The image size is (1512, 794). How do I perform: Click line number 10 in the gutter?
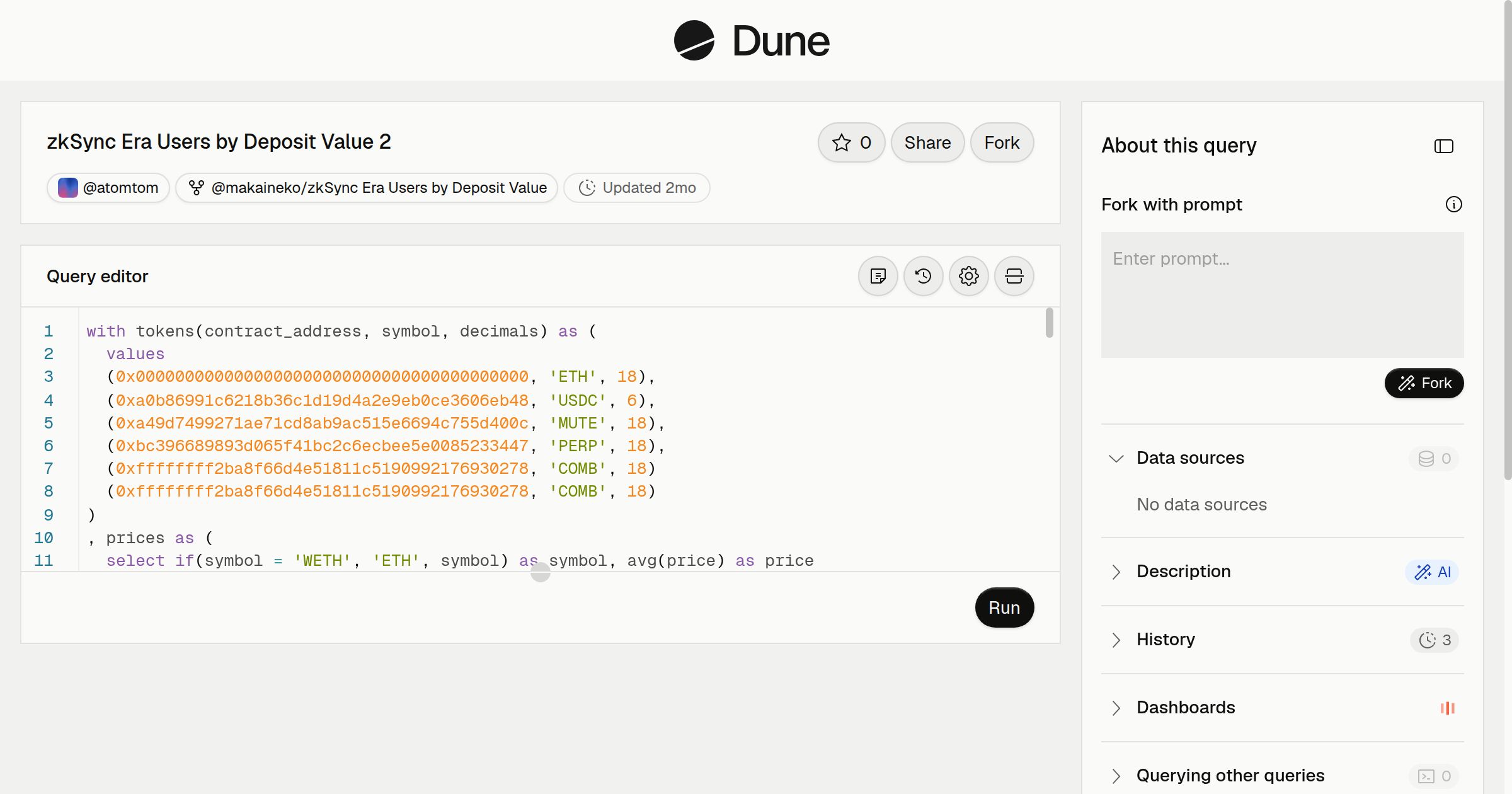pos(43,538)
